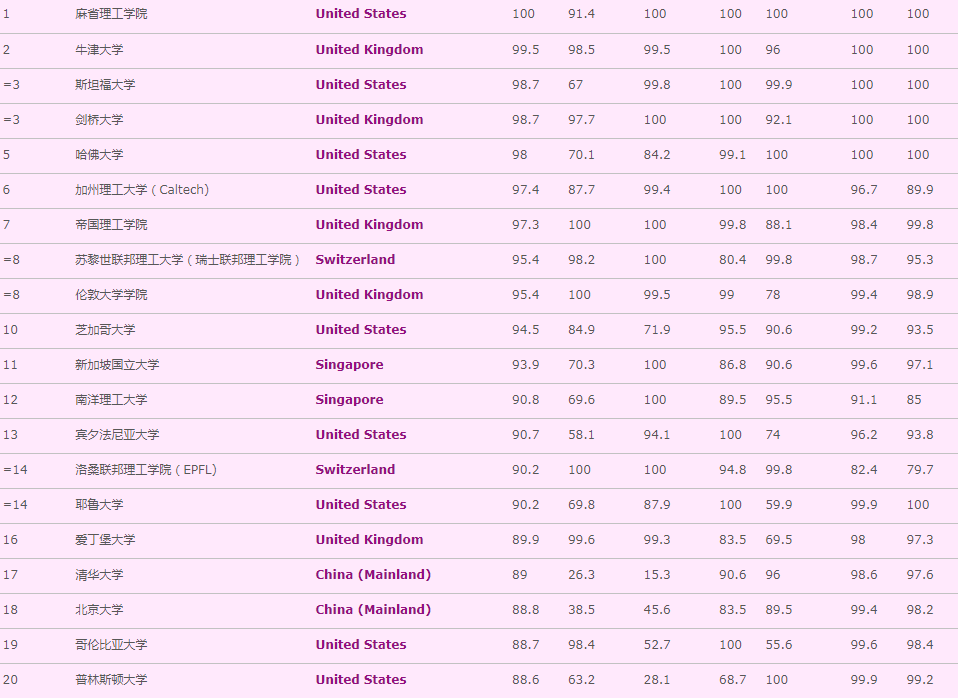
Task: Click score 68.7 in the 普林斯顿大学 row
Action: pyautogui.click(x=733, y=679)
